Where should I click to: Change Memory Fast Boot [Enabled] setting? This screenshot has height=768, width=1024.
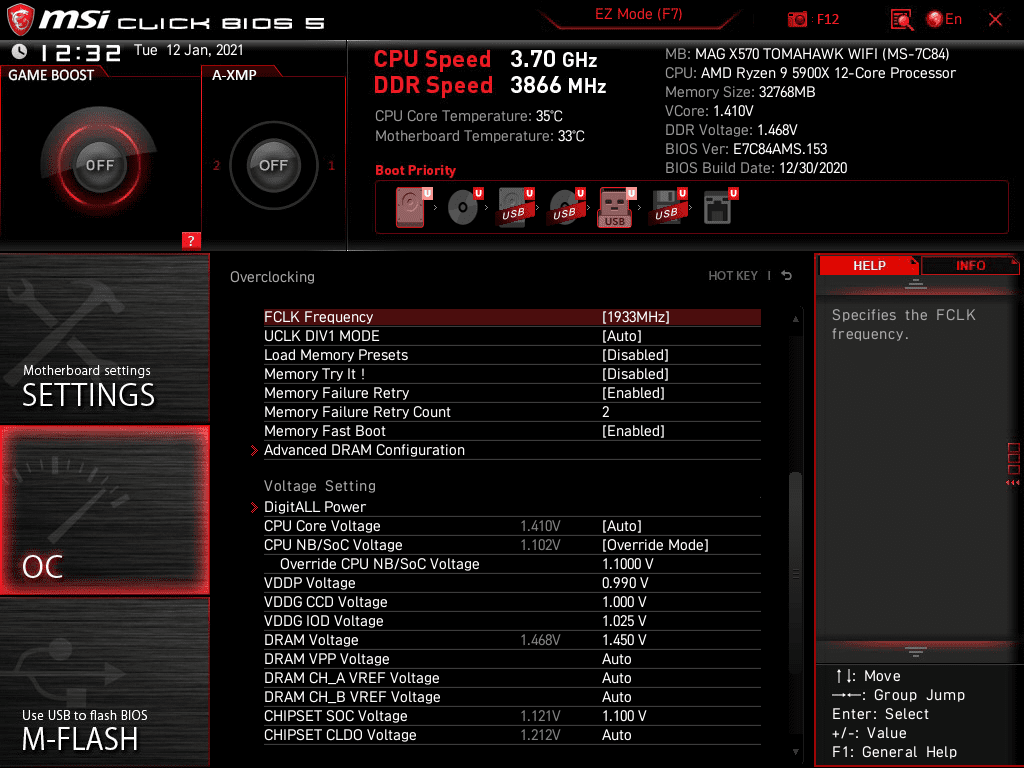click(512, 431)
